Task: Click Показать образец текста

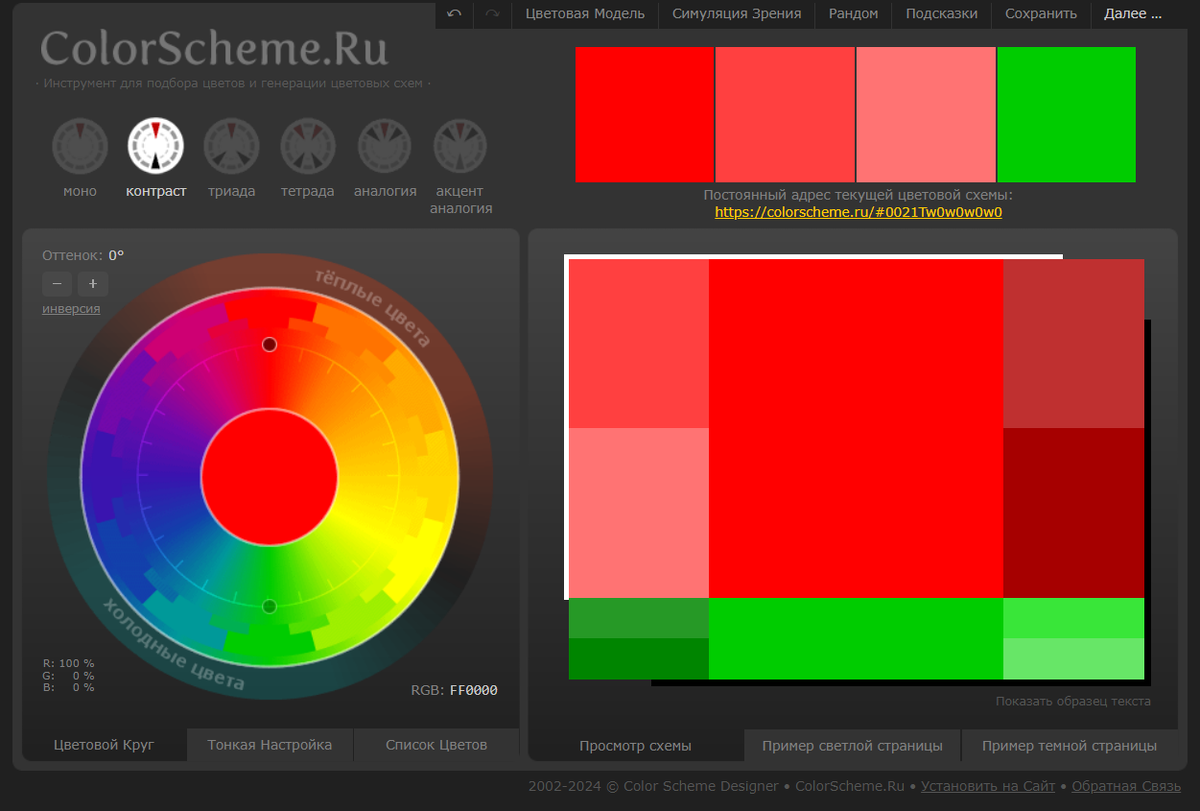Action: point(1073,701)
